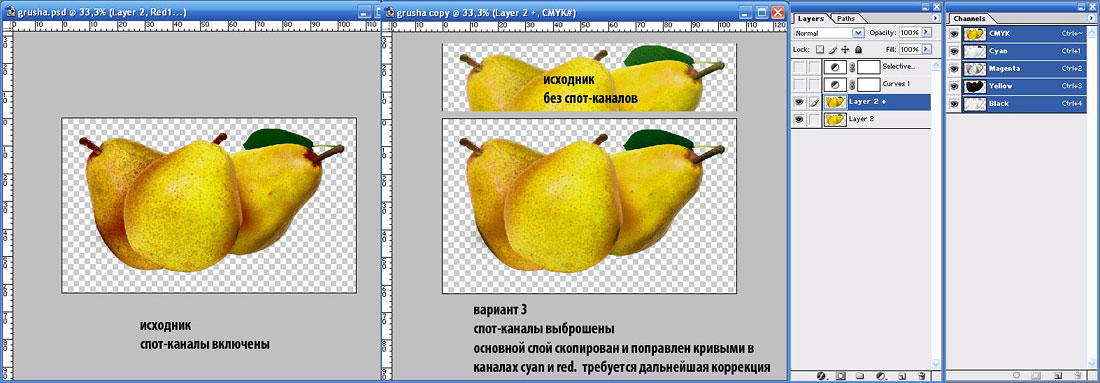The height and width of the screenshot is (383, 1100).
Task: Create a new layer group folder
Action: point(859,376)
